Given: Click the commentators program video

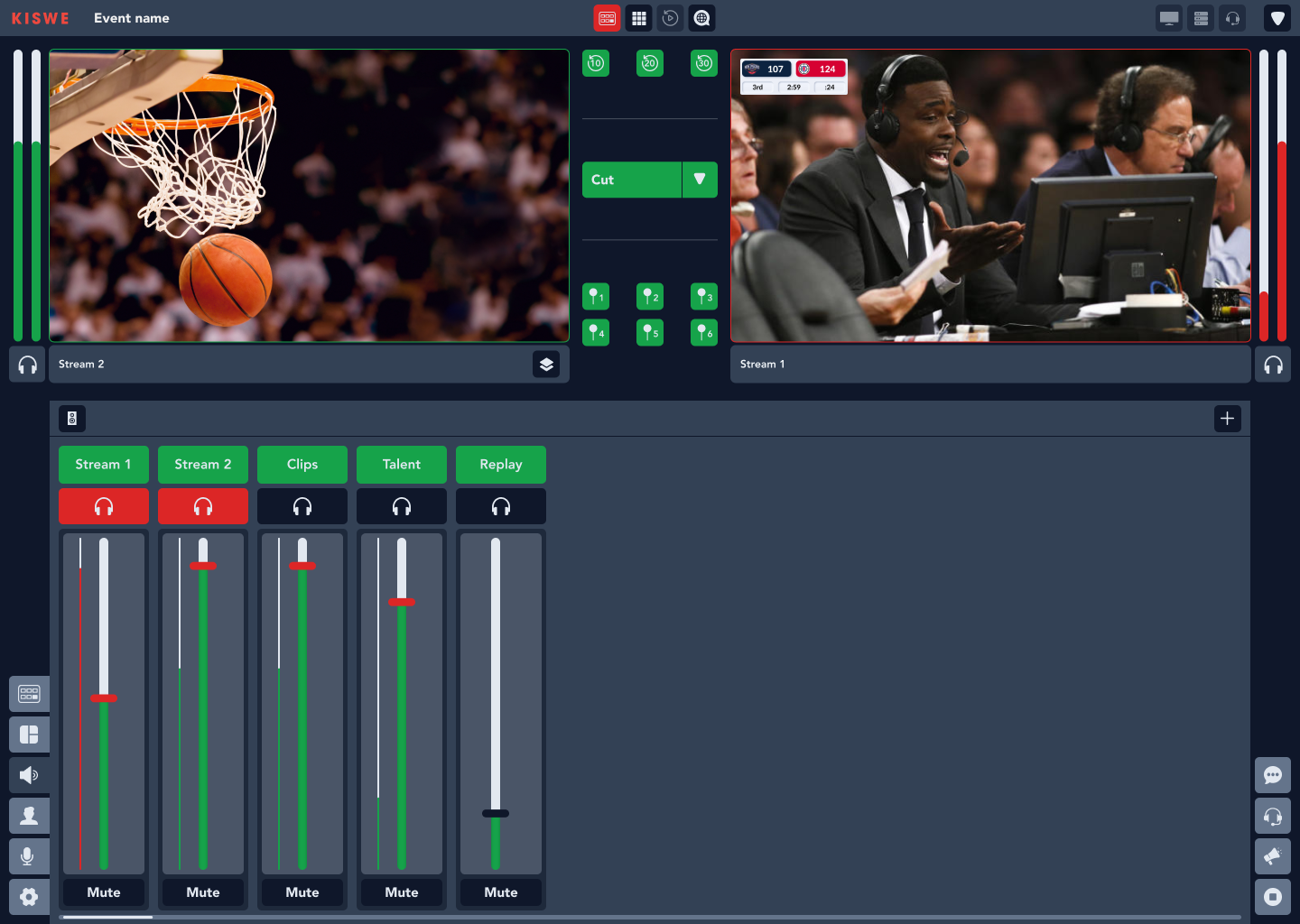Looking at the screenshot, I should click(990, 196).
